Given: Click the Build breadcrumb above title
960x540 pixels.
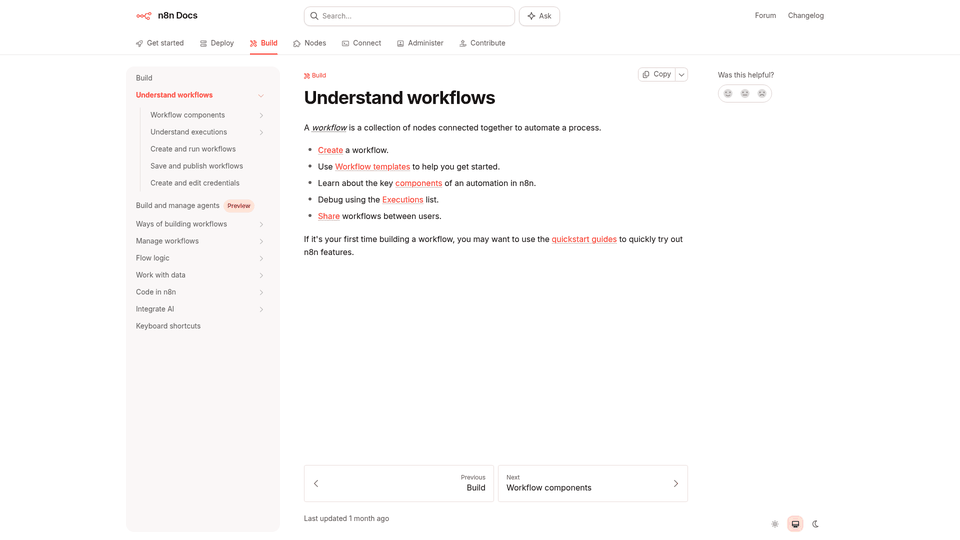Looking at the screenshot, I should 315,76.
